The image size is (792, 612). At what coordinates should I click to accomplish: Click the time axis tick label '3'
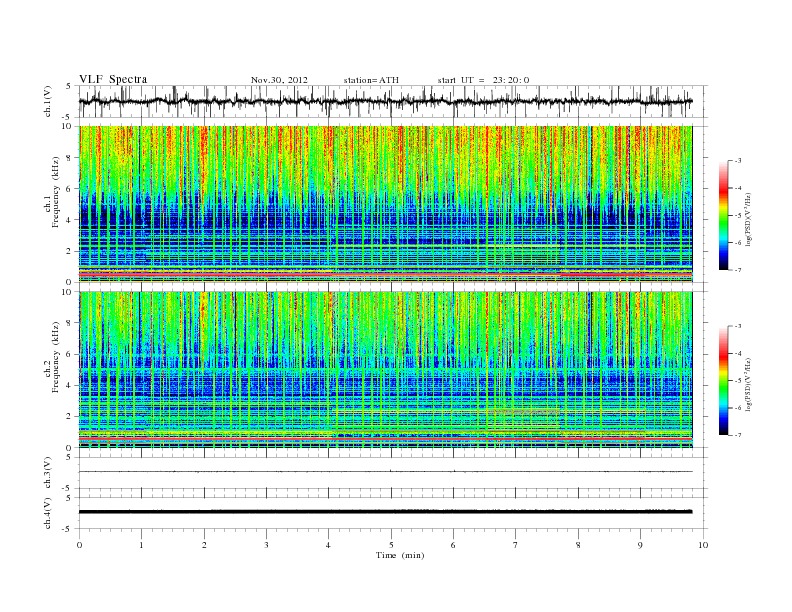coord(266,545)
